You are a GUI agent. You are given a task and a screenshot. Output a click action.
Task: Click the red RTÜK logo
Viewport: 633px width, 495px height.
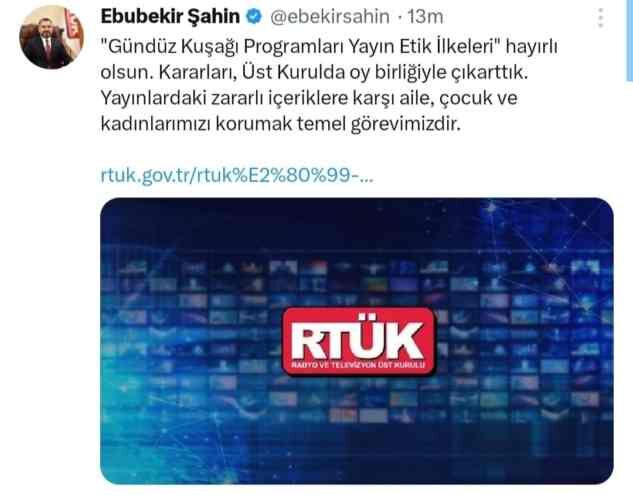pyautogui.click(x=359, y=342)
